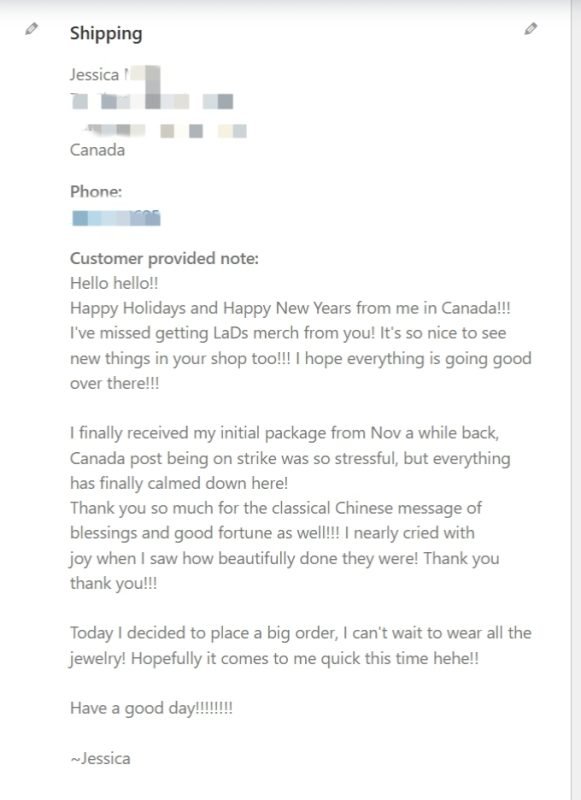The width and height of the screenshot is (581, 800).
Task: Click the Hello hello!! greeting line
Action: point(114,283)
